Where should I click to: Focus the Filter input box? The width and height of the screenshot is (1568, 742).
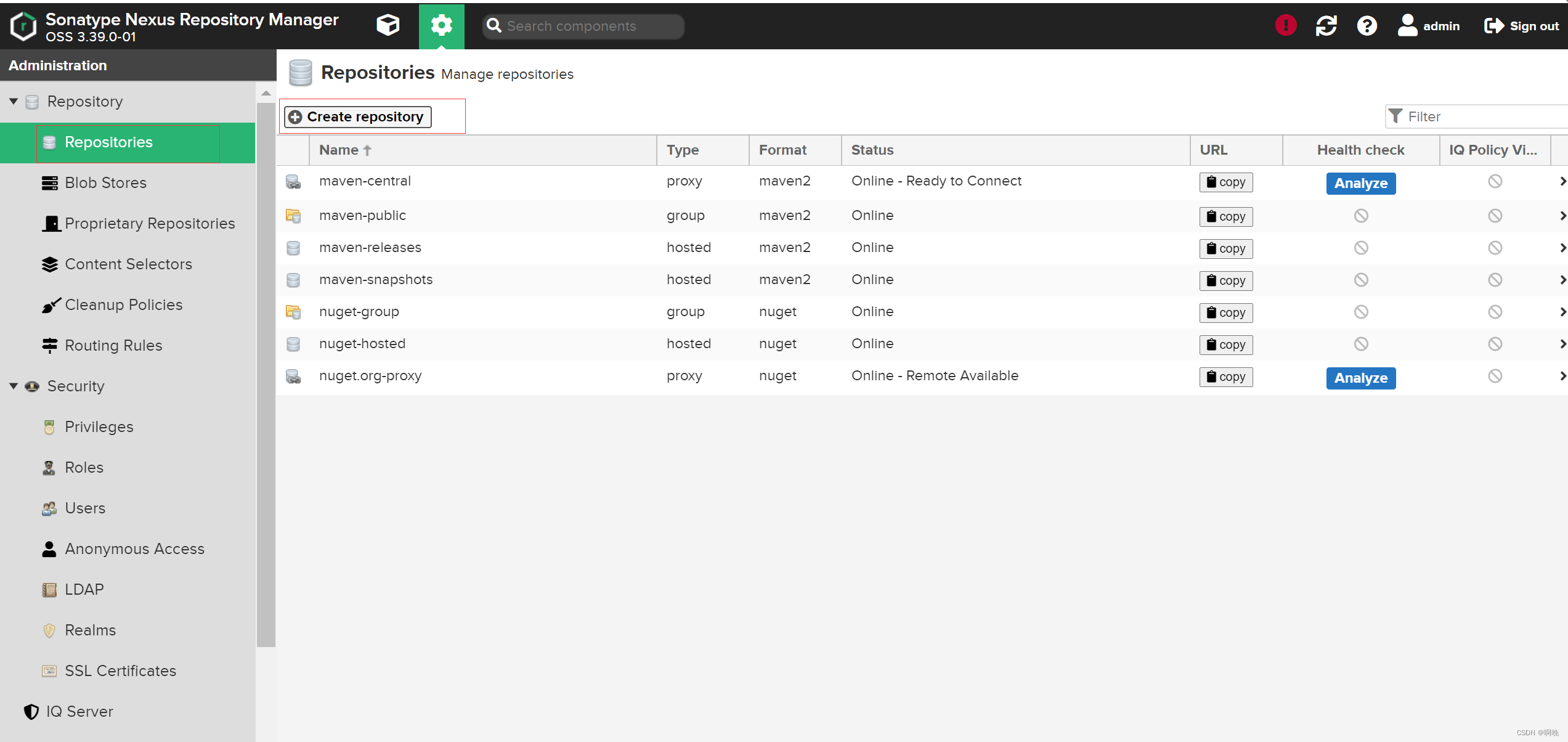1477,116
